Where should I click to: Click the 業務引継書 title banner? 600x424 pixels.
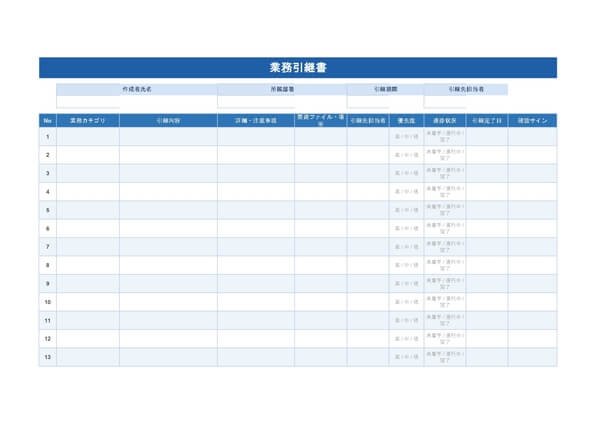click(x=298, y=67)
